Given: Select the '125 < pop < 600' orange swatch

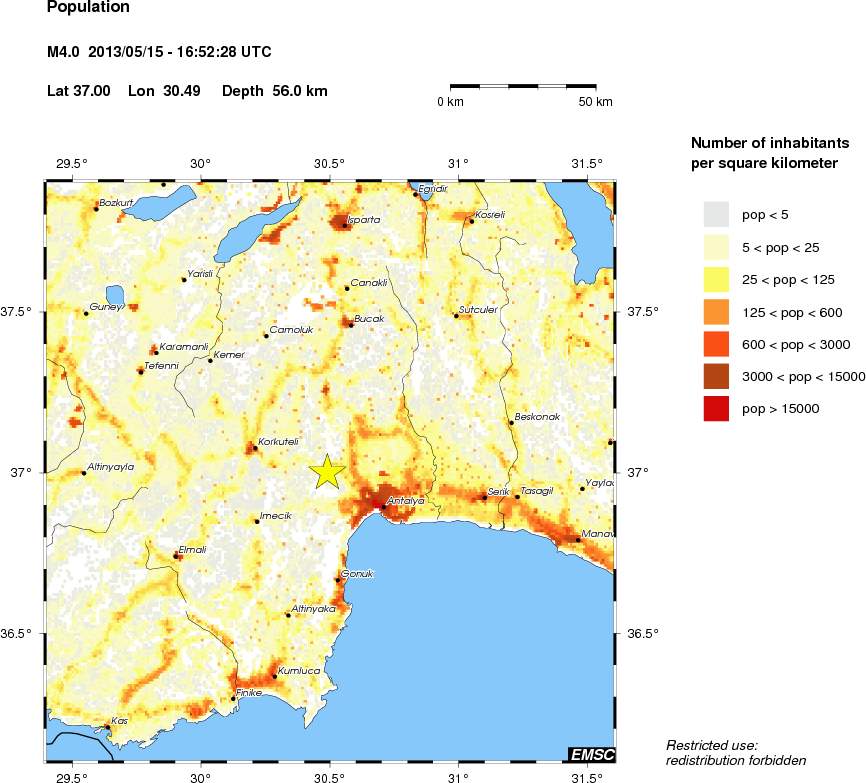Looking at the screenshot, I should pyautogui.click(x=716, y=312).
